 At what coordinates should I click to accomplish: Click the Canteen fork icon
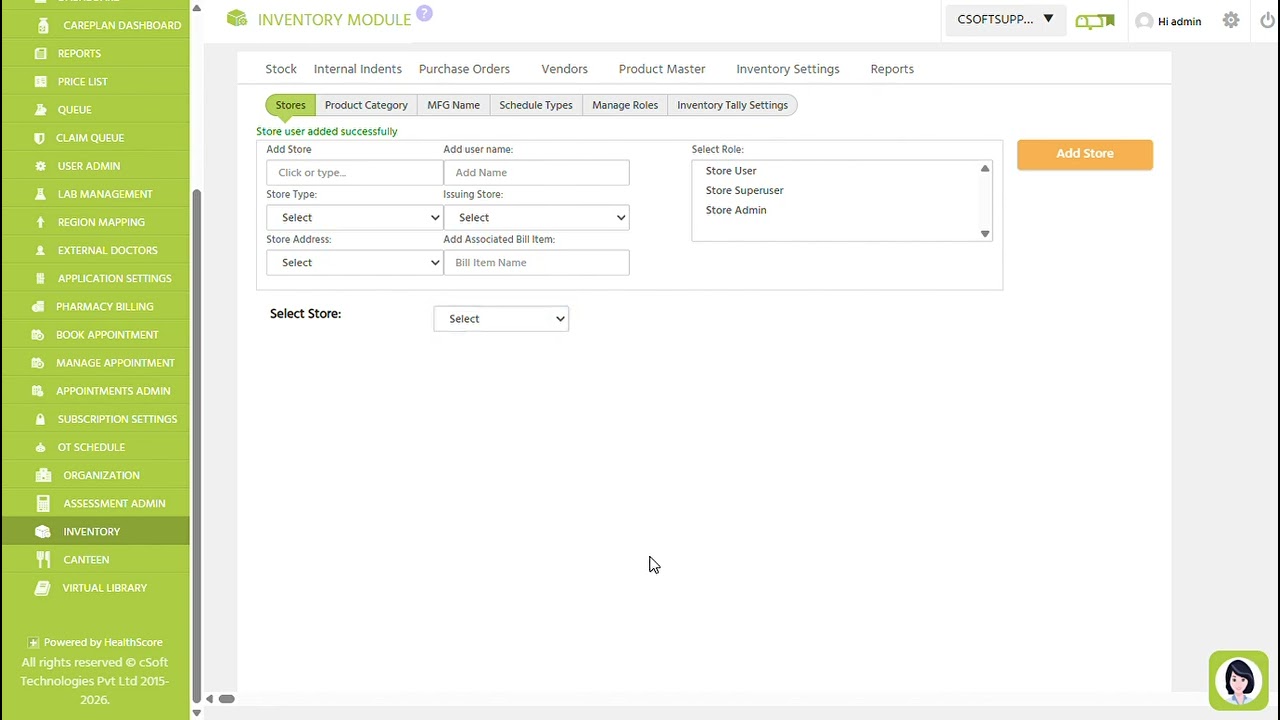(x=42, y=559)
